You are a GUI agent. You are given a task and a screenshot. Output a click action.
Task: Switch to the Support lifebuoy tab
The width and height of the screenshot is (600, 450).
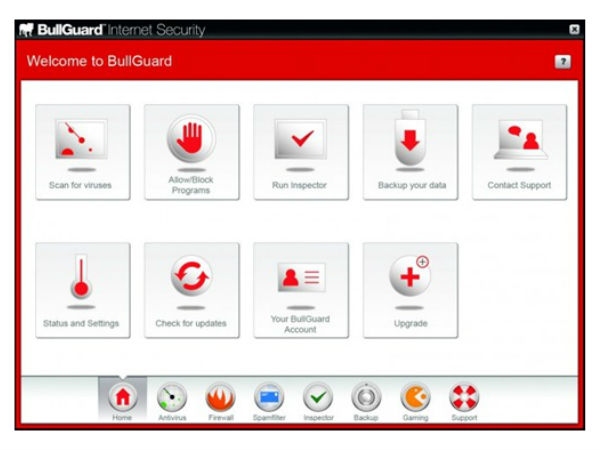(464, 401)
